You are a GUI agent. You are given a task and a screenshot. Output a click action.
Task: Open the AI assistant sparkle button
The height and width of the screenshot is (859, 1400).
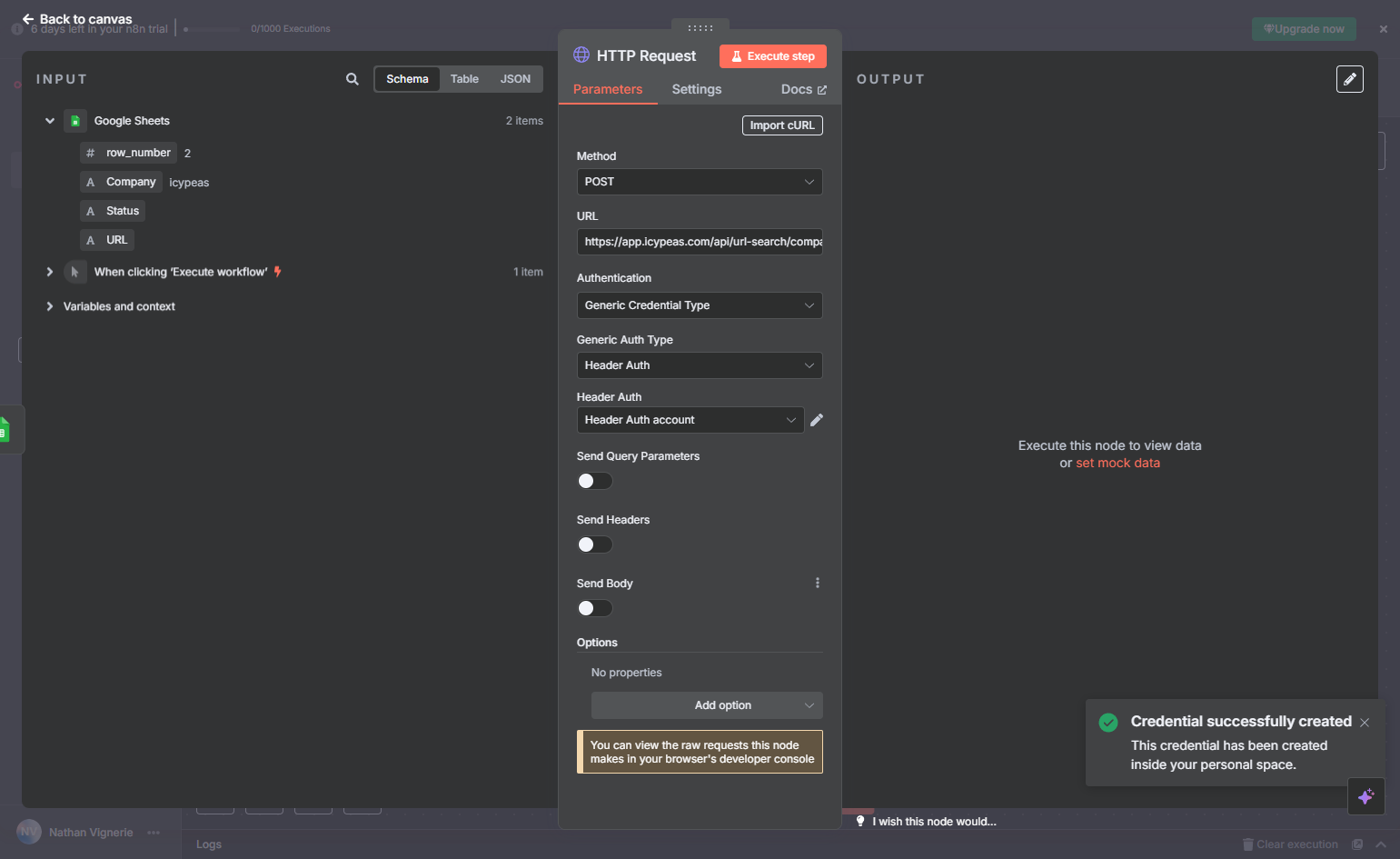coord(1366,796)
